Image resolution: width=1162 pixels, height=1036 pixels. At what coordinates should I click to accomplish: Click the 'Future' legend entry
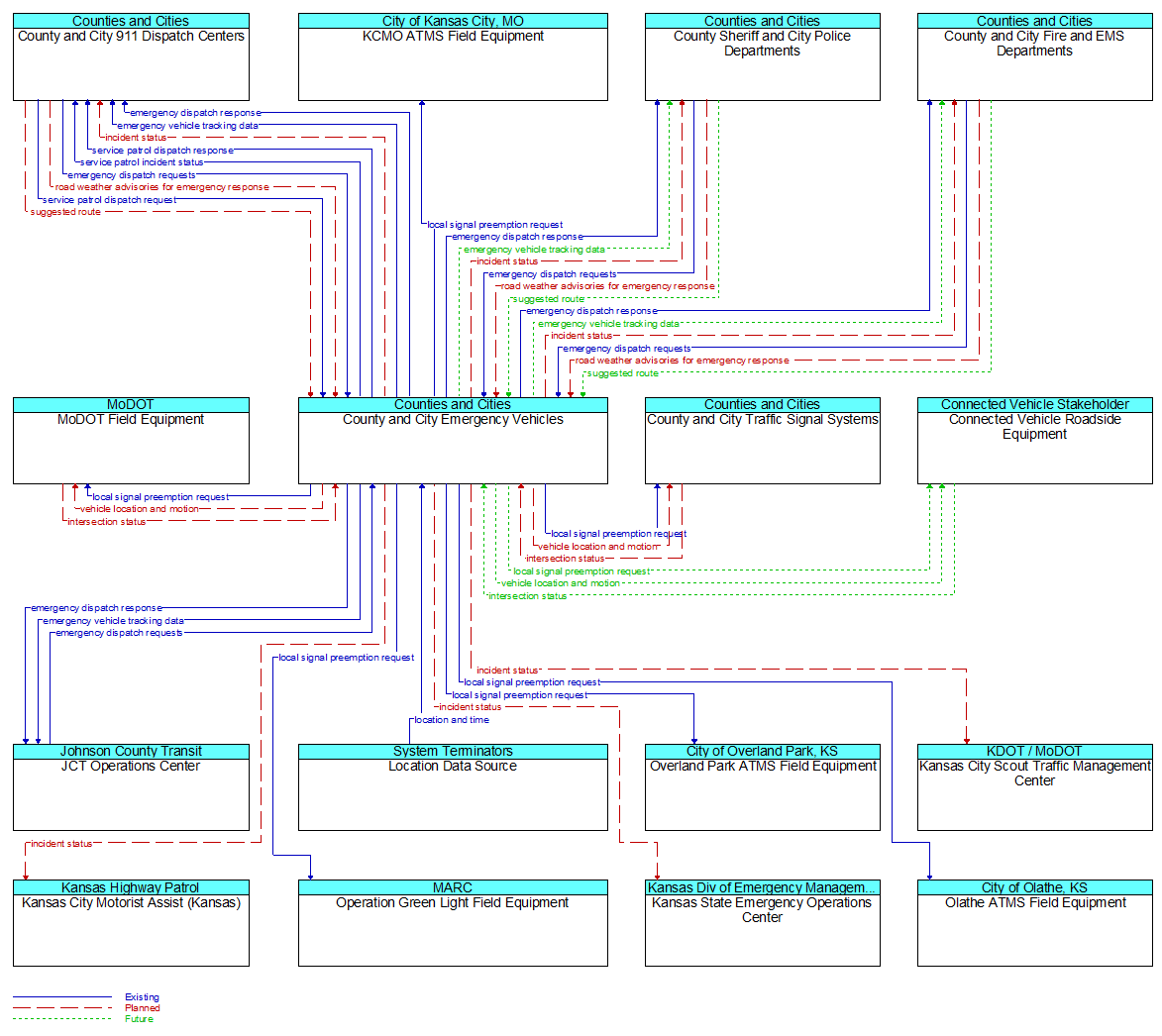(x=140, y=1019)
